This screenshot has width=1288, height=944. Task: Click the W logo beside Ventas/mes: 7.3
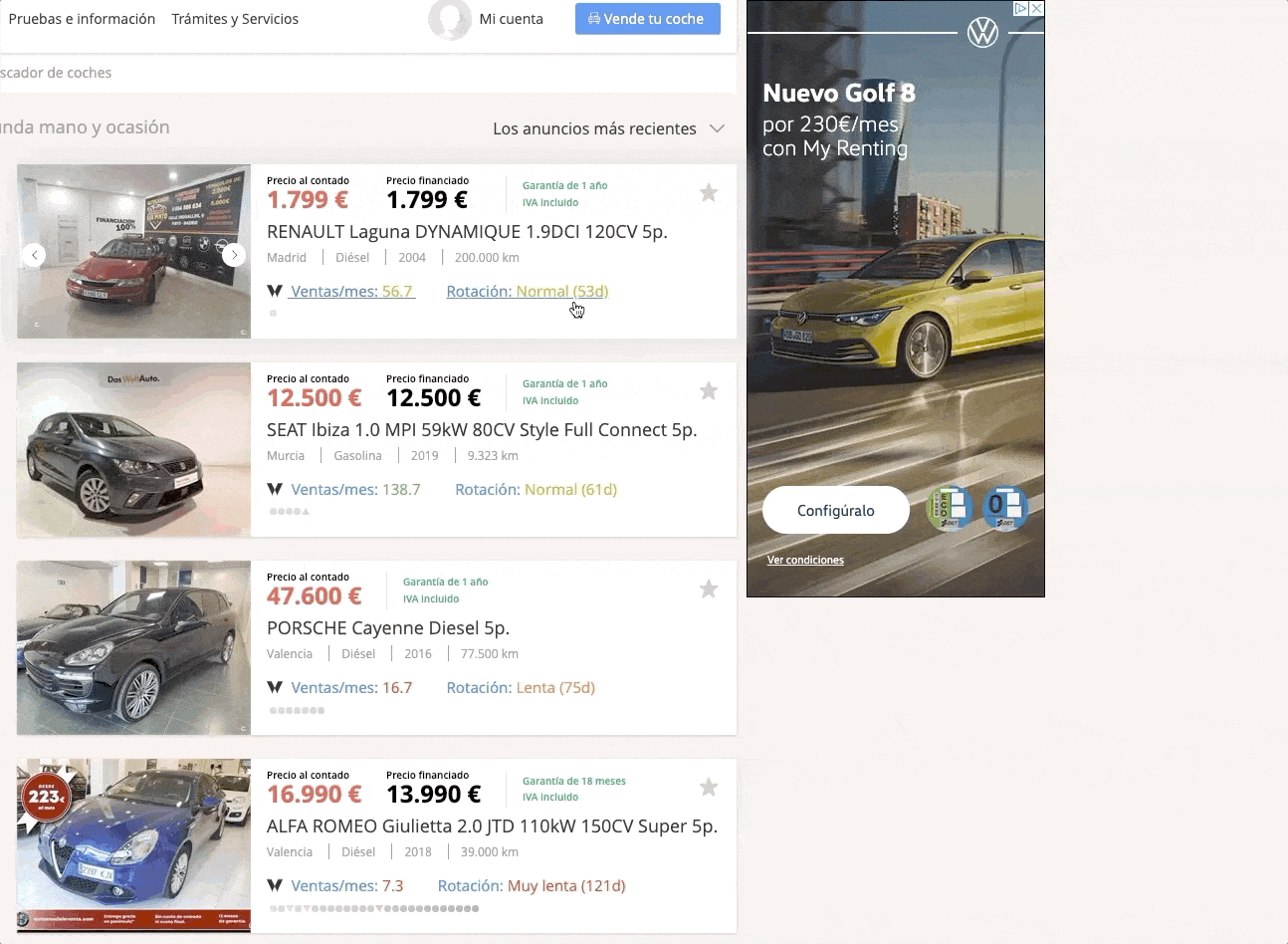275,885
